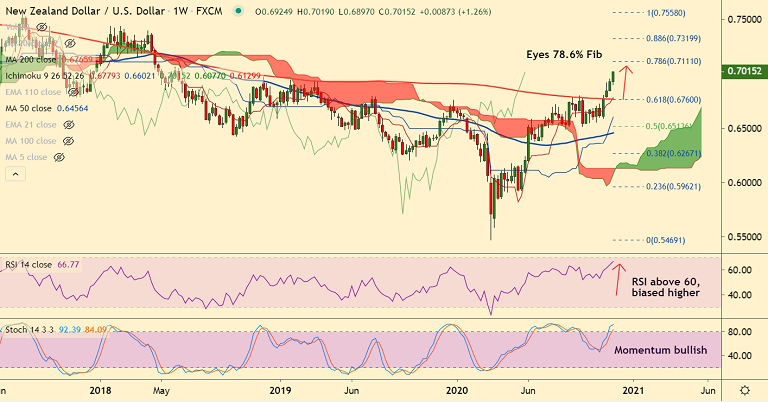Select the Fib level 0.382(0.62671) label
This screenshot has width=768, height=402.
click(x=673, y=153)
